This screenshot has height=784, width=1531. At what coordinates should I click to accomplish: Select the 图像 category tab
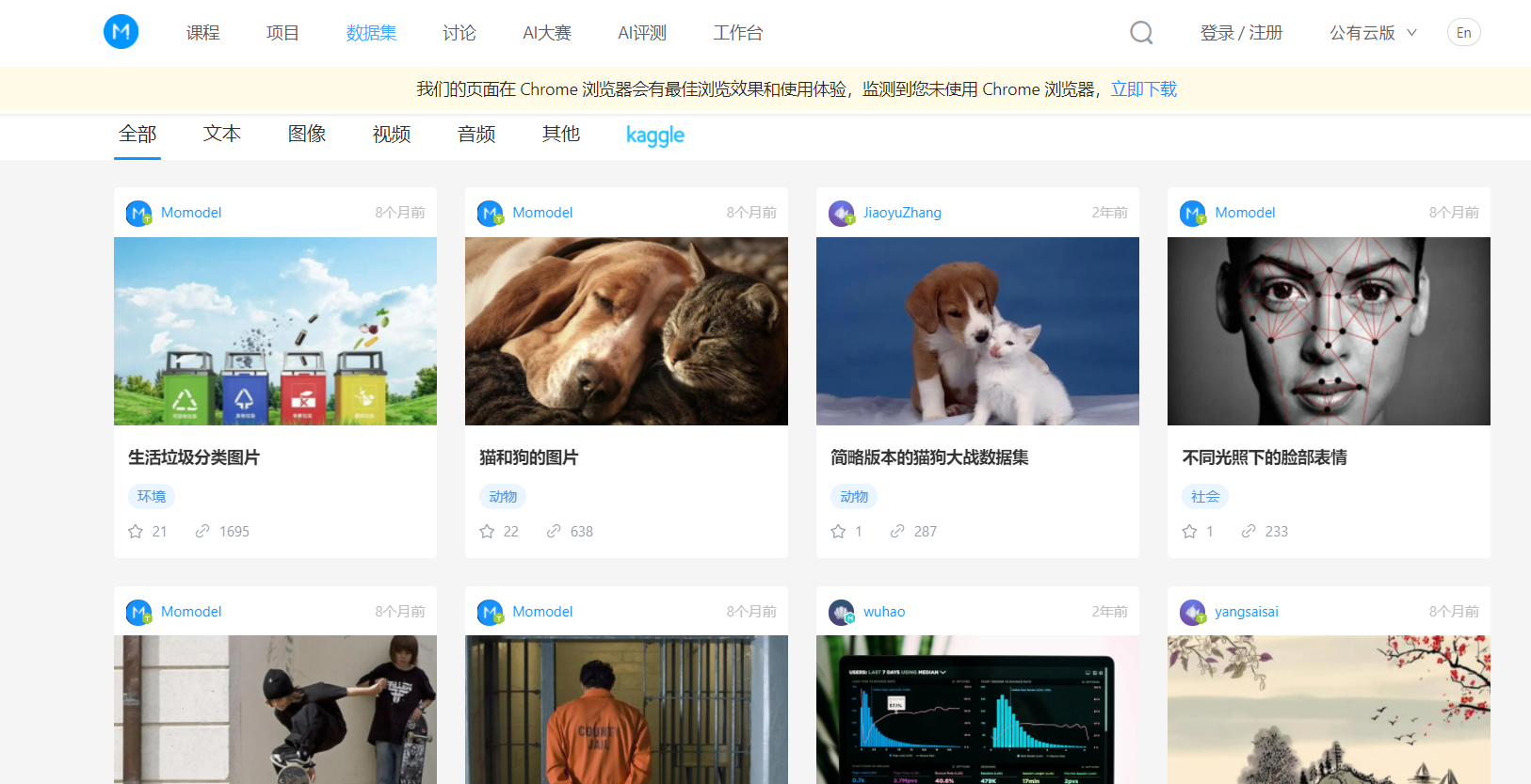tap(307, 135)
